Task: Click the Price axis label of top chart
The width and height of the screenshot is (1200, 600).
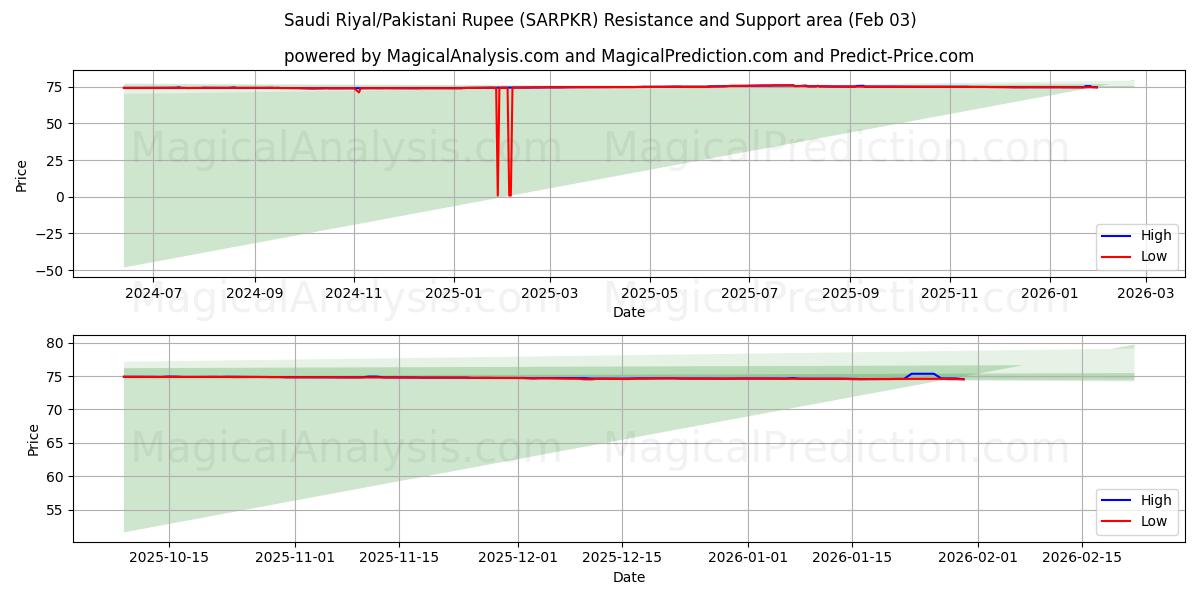Action: click(x=20, y=173)
